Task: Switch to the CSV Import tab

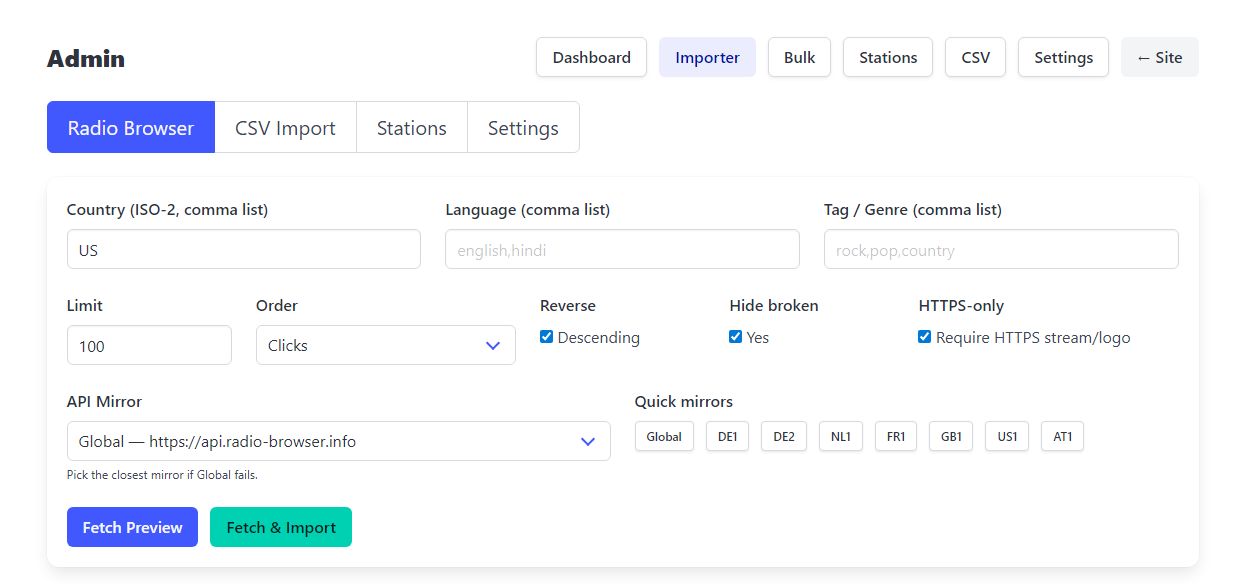Action: click(x=285, y=128)
